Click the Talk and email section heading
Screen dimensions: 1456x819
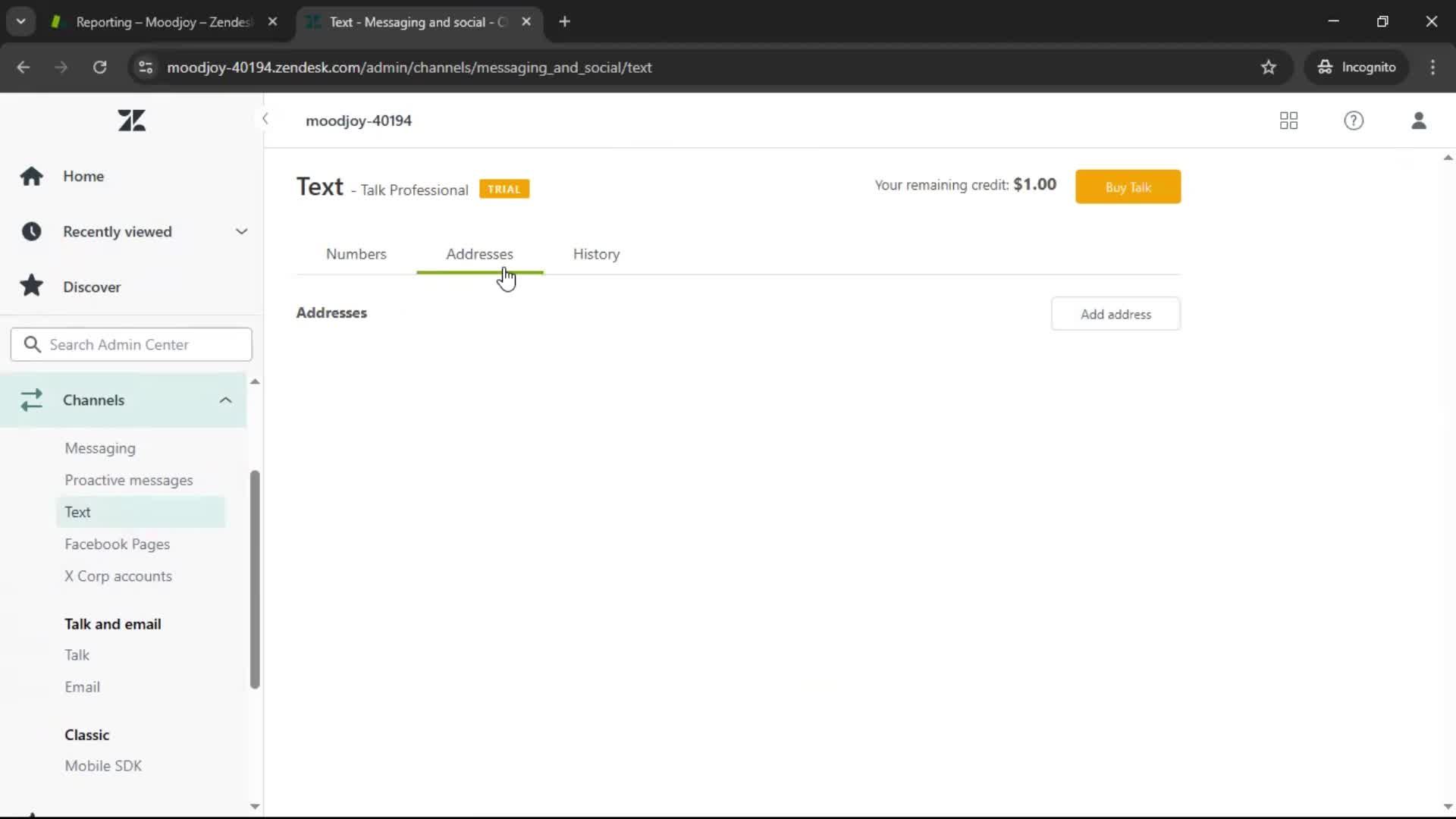click(112, 624)
